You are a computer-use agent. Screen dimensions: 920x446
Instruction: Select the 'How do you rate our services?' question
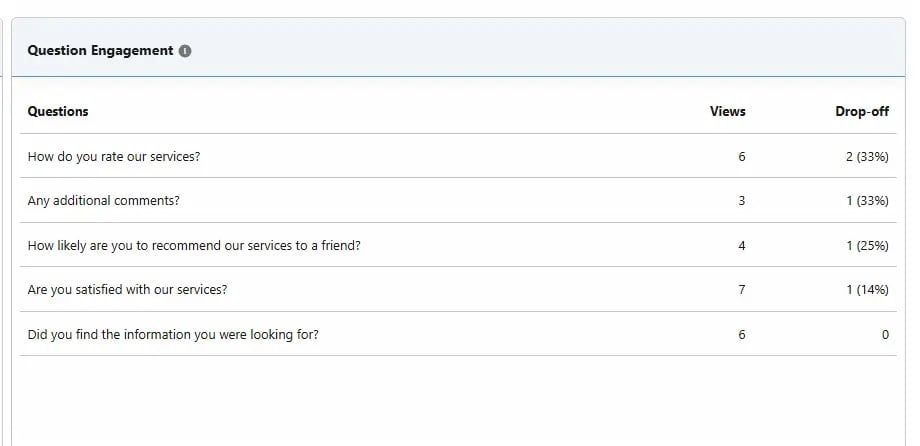[x=114, y=156]
